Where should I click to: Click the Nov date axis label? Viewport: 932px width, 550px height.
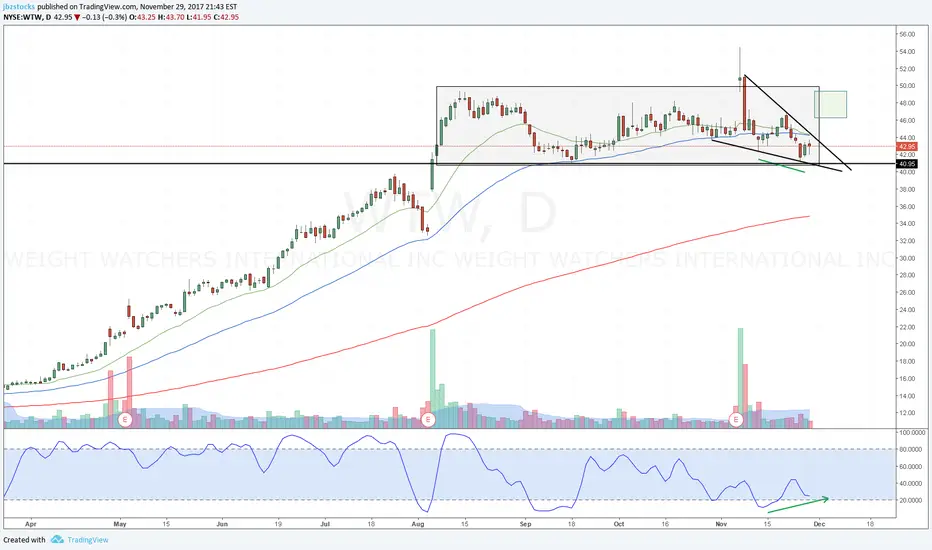[721, 524]
